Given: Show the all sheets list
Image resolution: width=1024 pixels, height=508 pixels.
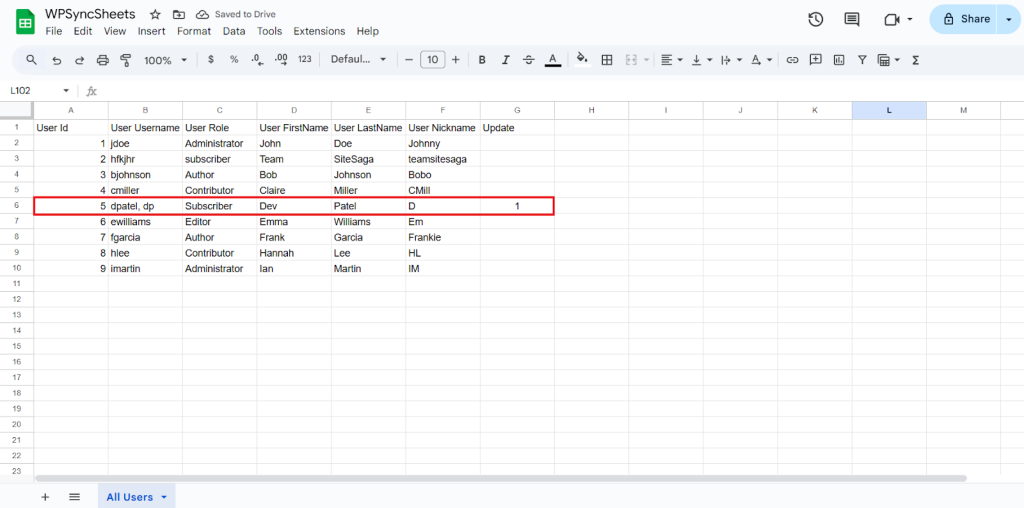Looking at the screenshot, I should 74,497.
